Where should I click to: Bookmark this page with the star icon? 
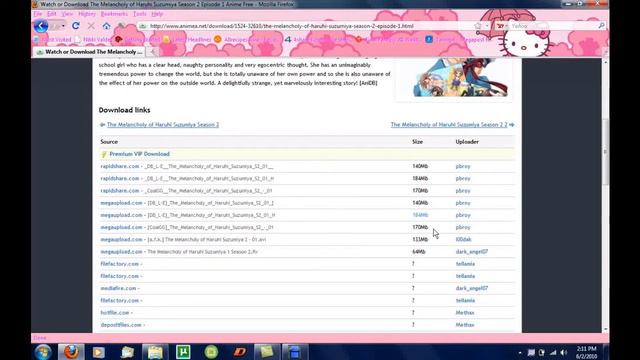tap(478, 26)
